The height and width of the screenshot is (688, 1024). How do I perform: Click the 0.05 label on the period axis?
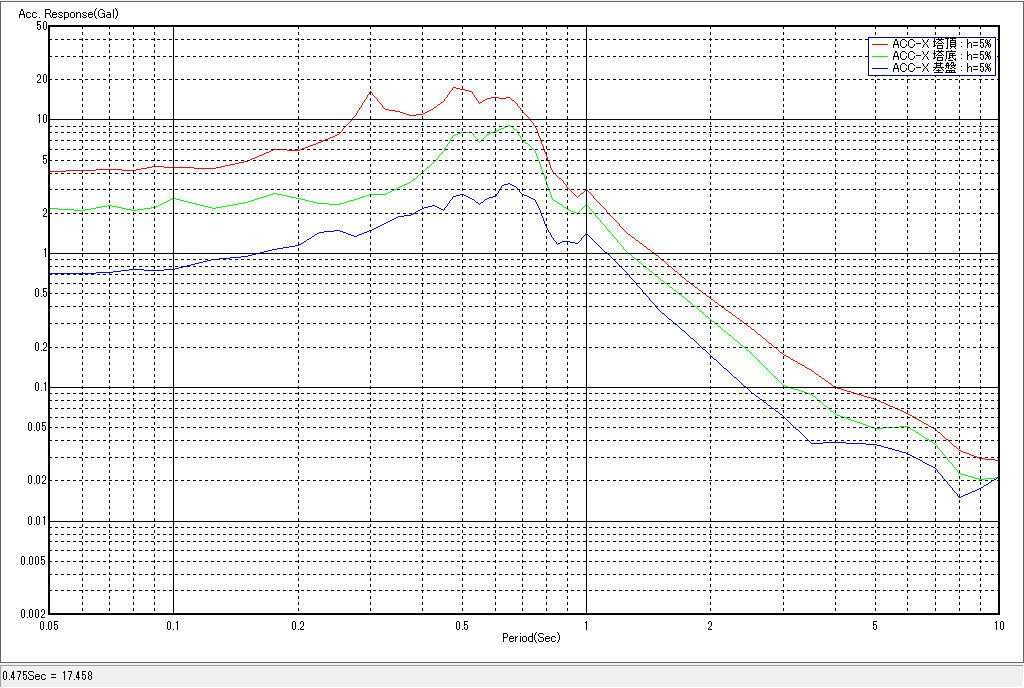pos(50,625)
